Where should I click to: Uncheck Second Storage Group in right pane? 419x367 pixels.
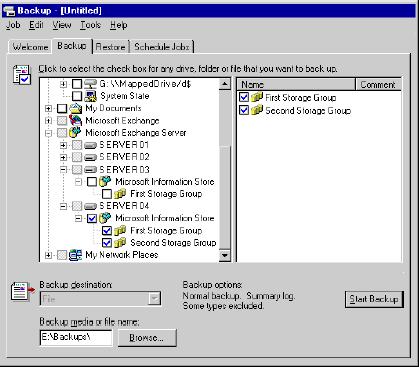pos(244,110)
